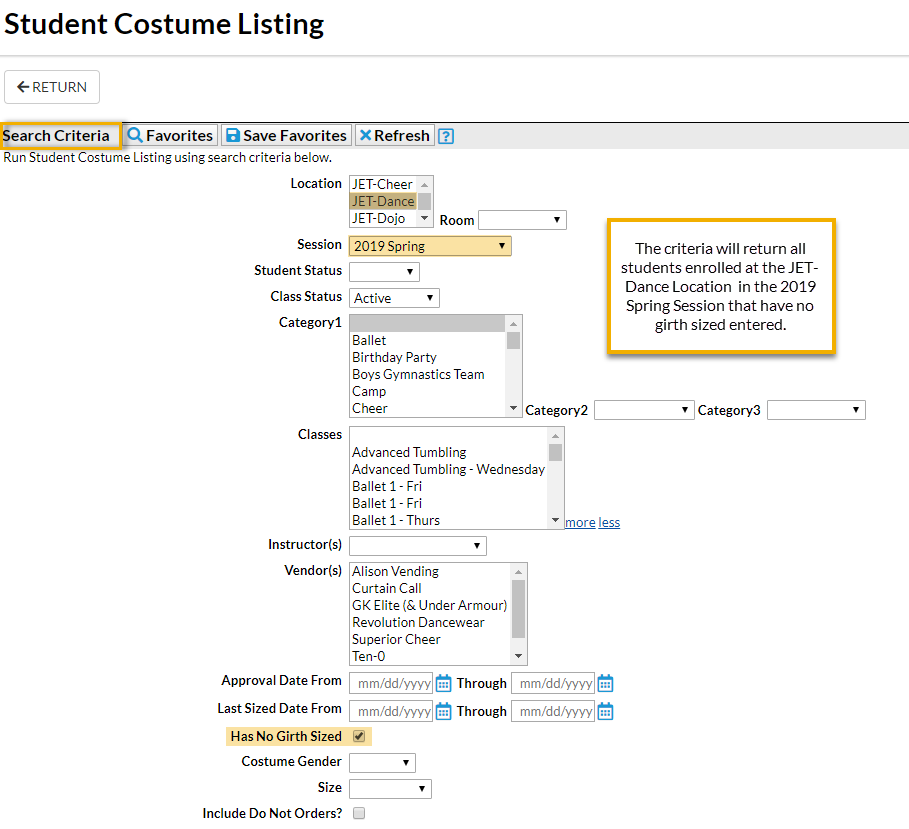Select the Search Criteria tab
The width and height of the screenshot is (909, 829).
58,136
